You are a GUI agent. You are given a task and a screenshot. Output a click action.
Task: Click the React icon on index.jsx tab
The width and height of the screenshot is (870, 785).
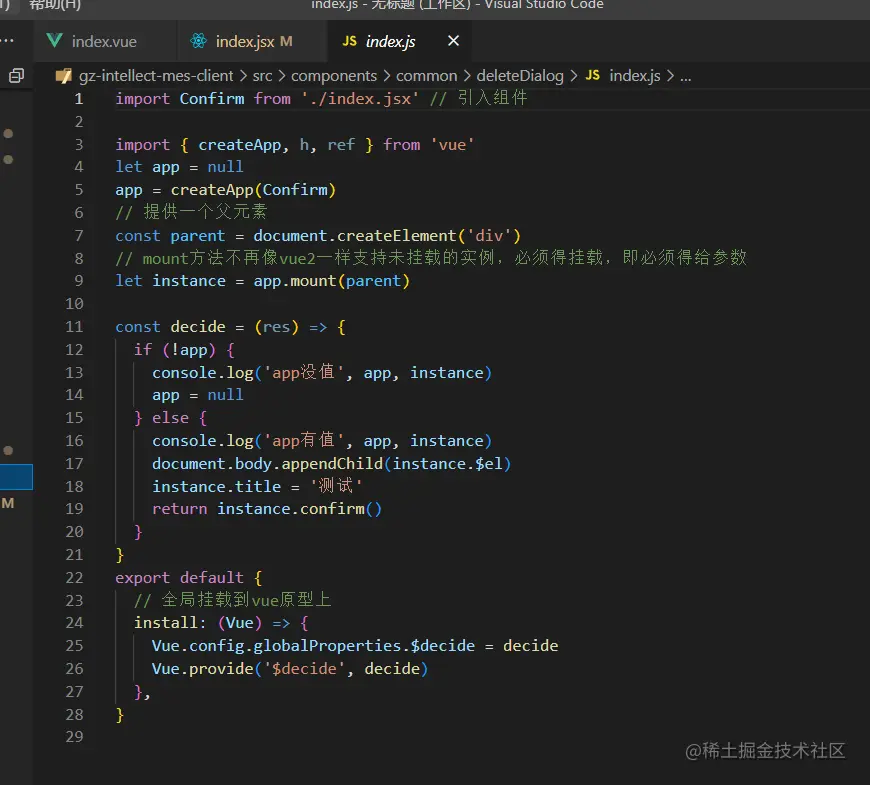tap(198, 40)
